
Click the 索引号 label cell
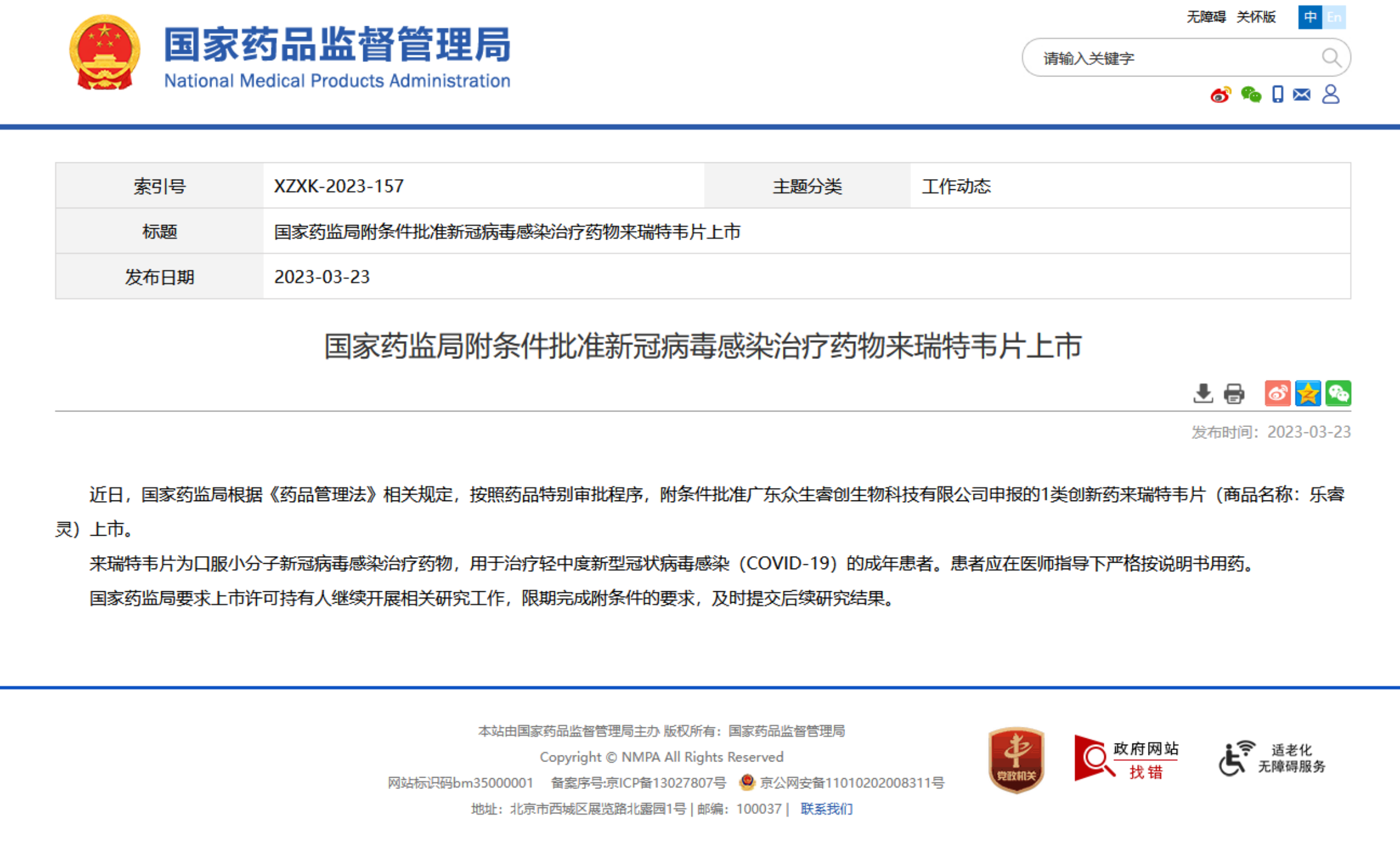tap(159, 186)
